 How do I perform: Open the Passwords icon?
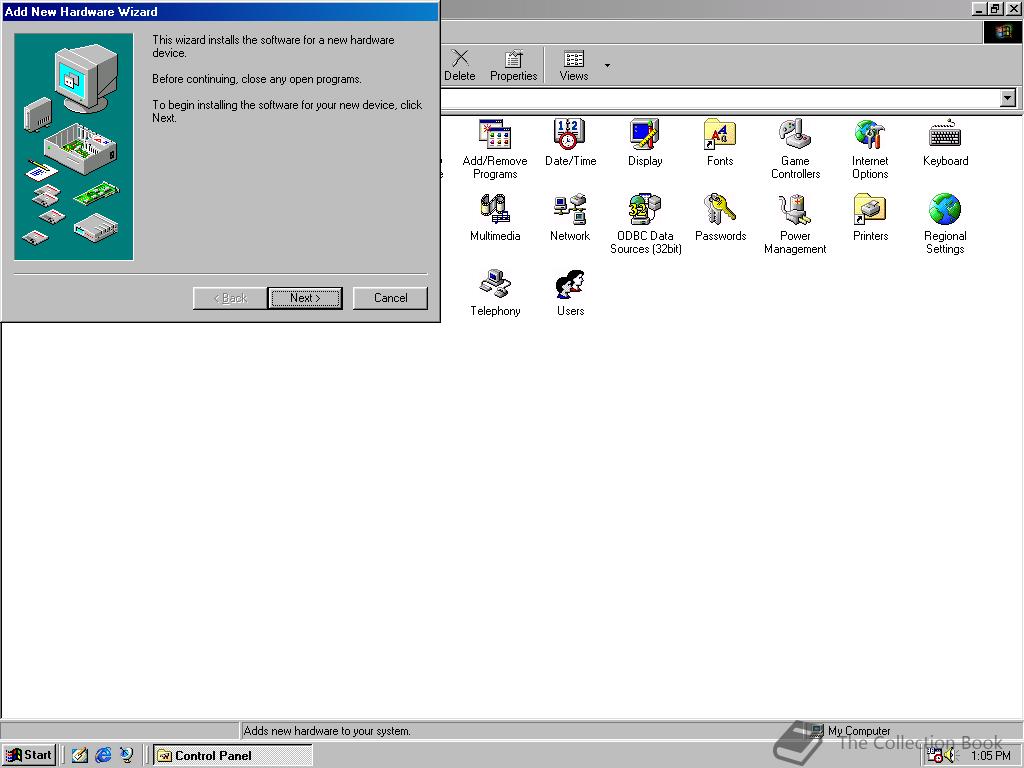click(720, 217)
